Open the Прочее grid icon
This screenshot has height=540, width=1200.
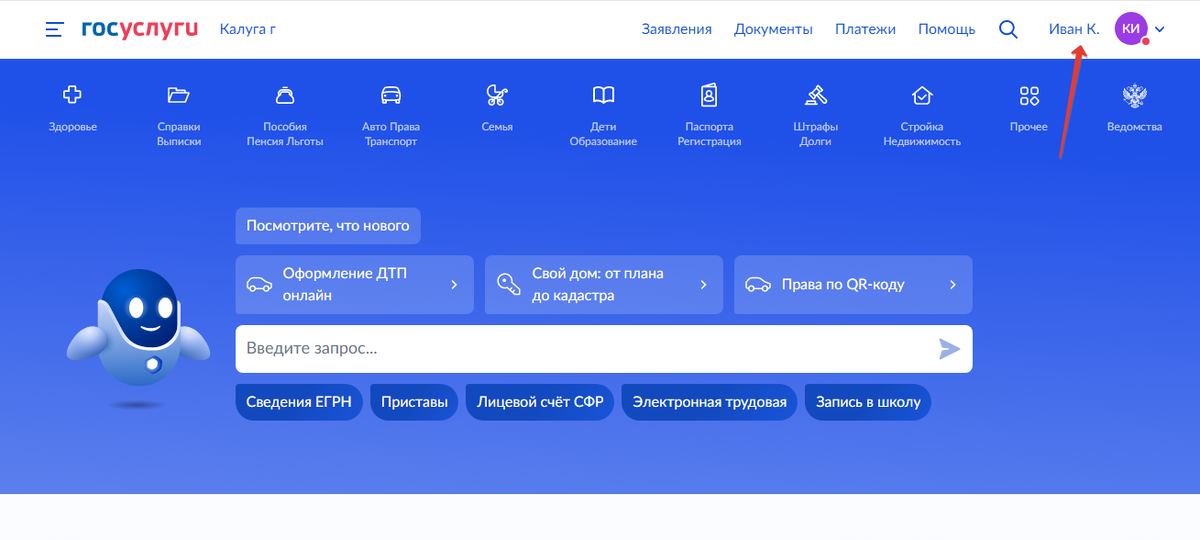tap(1029, 95)
